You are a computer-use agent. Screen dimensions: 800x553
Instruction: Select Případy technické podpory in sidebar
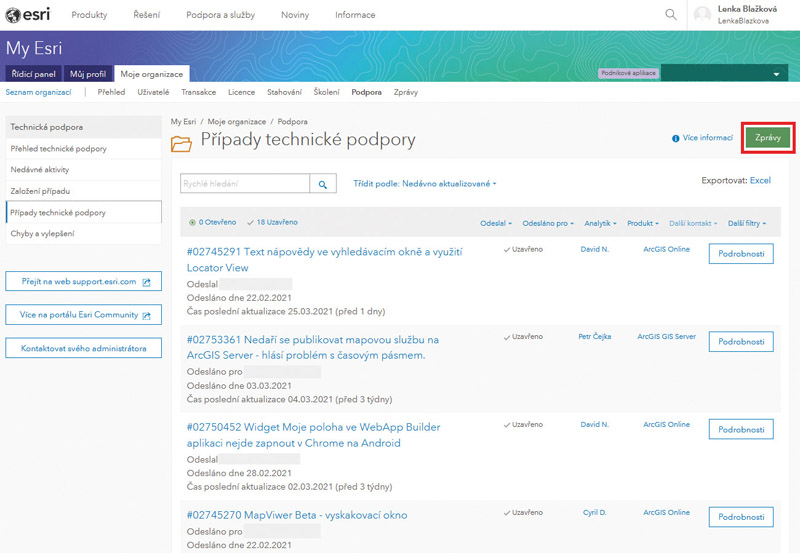coord(84,212)
